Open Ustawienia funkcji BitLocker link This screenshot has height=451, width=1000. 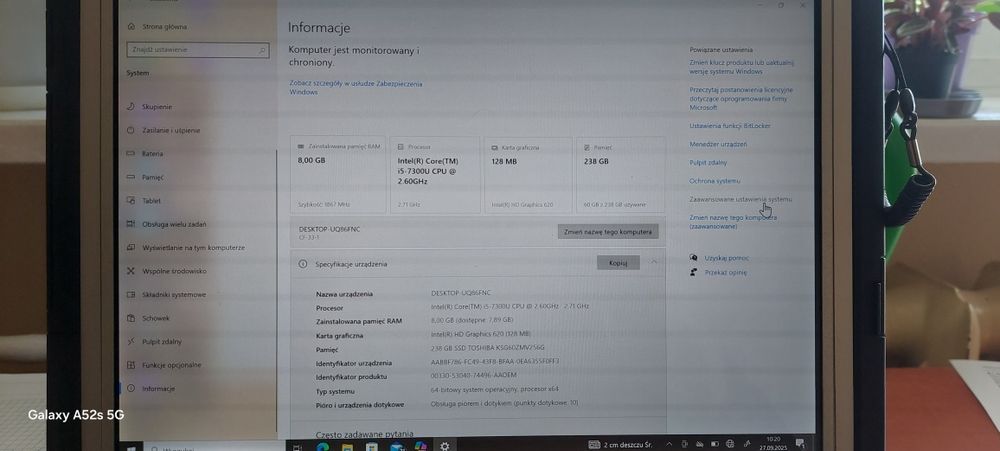[730, 126]
